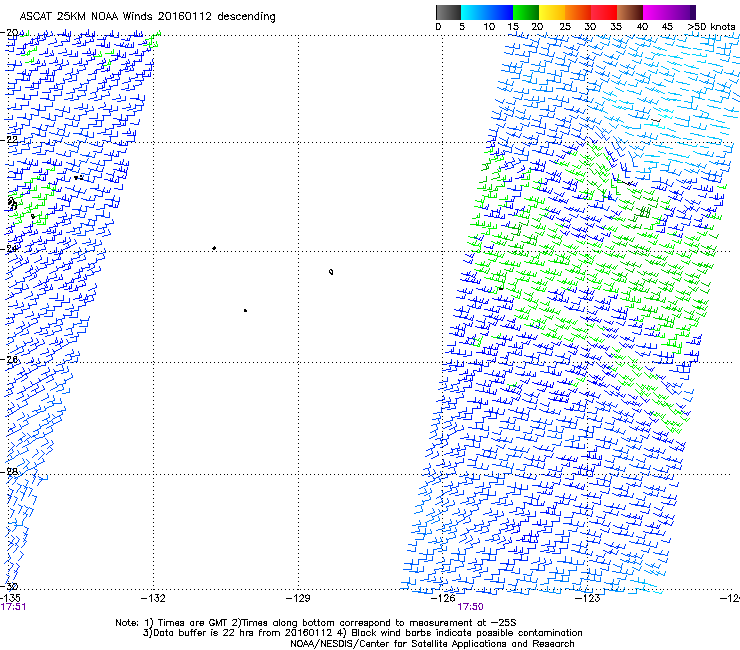Click the green 15-20 knots color swatch

[526, 12]
